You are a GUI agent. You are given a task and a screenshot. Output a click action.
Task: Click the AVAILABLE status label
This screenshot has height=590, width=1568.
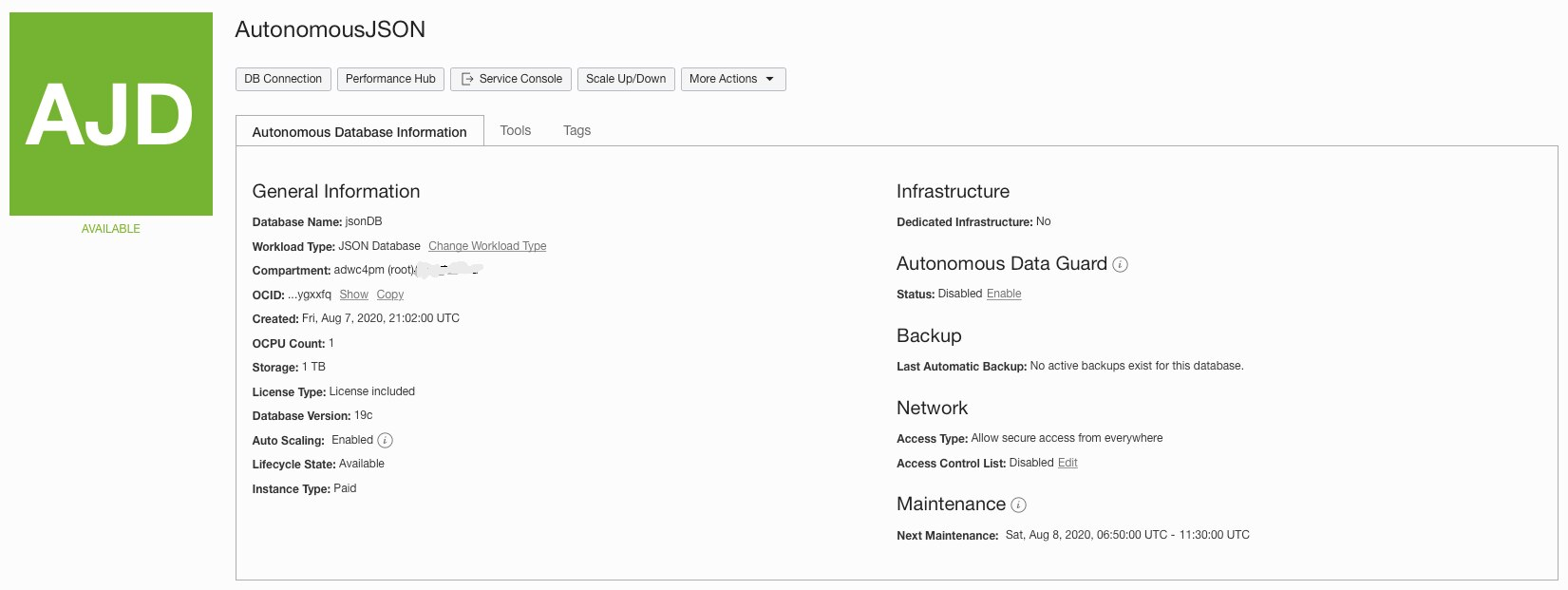[x=111, y=229]
